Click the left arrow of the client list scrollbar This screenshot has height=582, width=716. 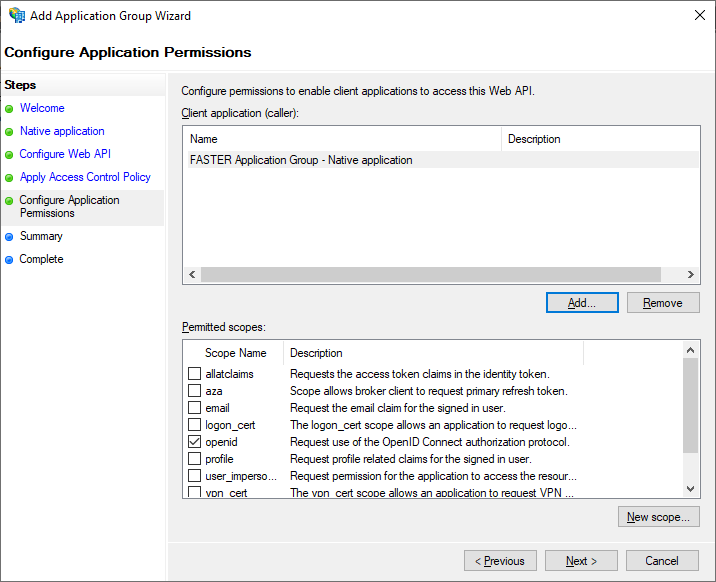192,274
